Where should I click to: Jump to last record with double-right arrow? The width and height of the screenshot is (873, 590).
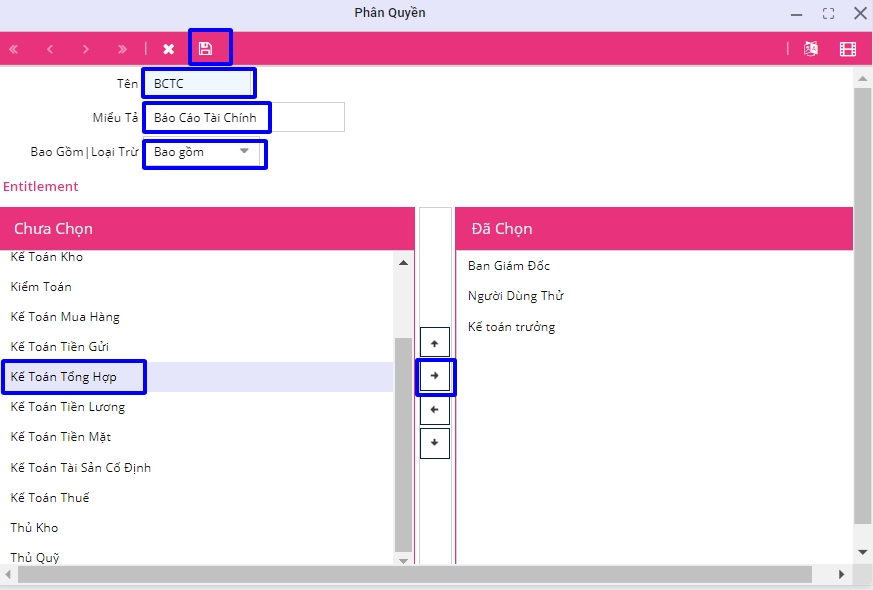tap(122, 49)
